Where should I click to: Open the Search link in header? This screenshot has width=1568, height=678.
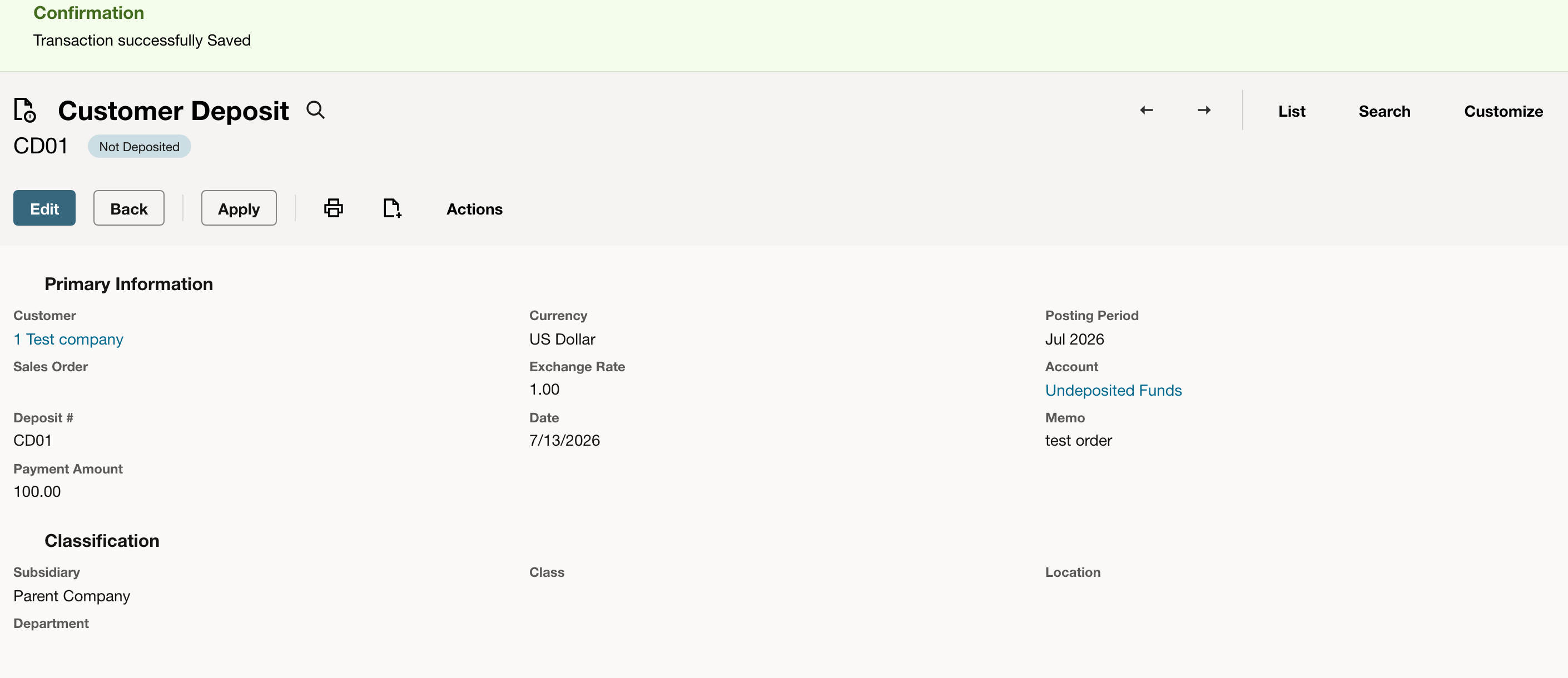click(1383, 111)
